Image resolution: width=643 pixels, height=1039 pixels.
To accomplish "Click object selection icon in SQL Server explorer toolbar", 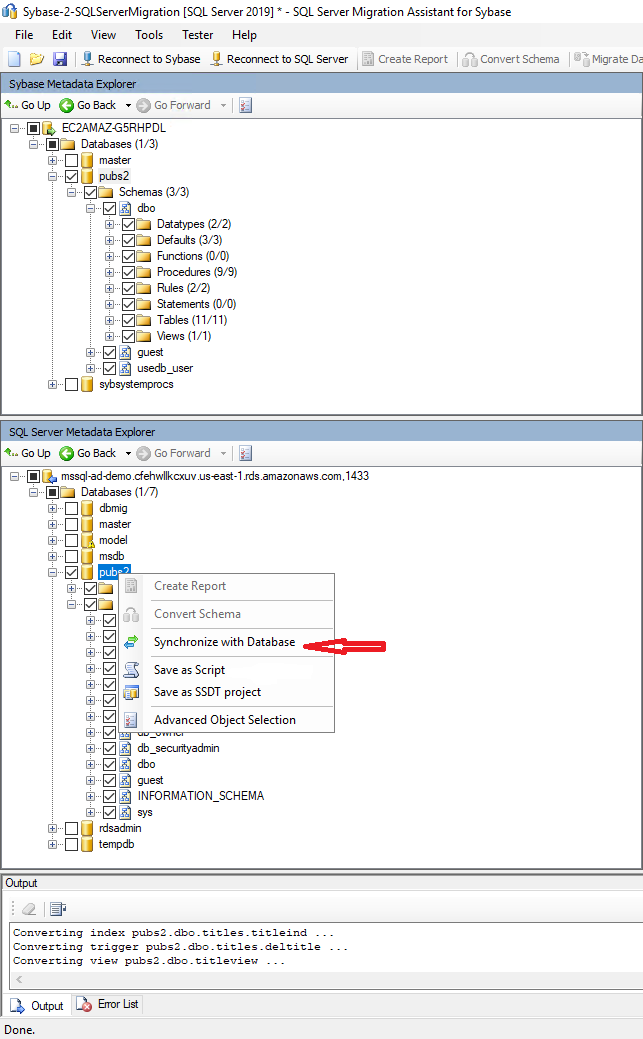I will click(x=245, y=453).
